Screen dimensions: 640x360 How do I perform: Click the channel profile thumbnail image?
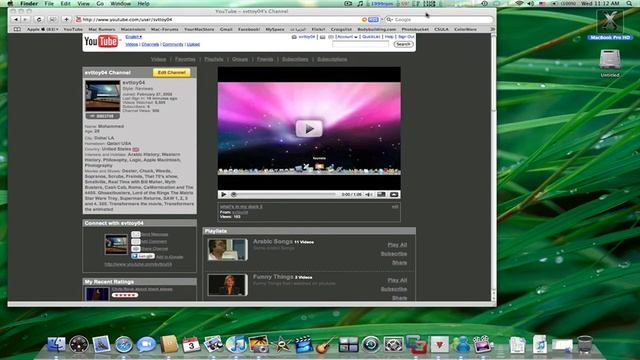[x=102, y=96]
